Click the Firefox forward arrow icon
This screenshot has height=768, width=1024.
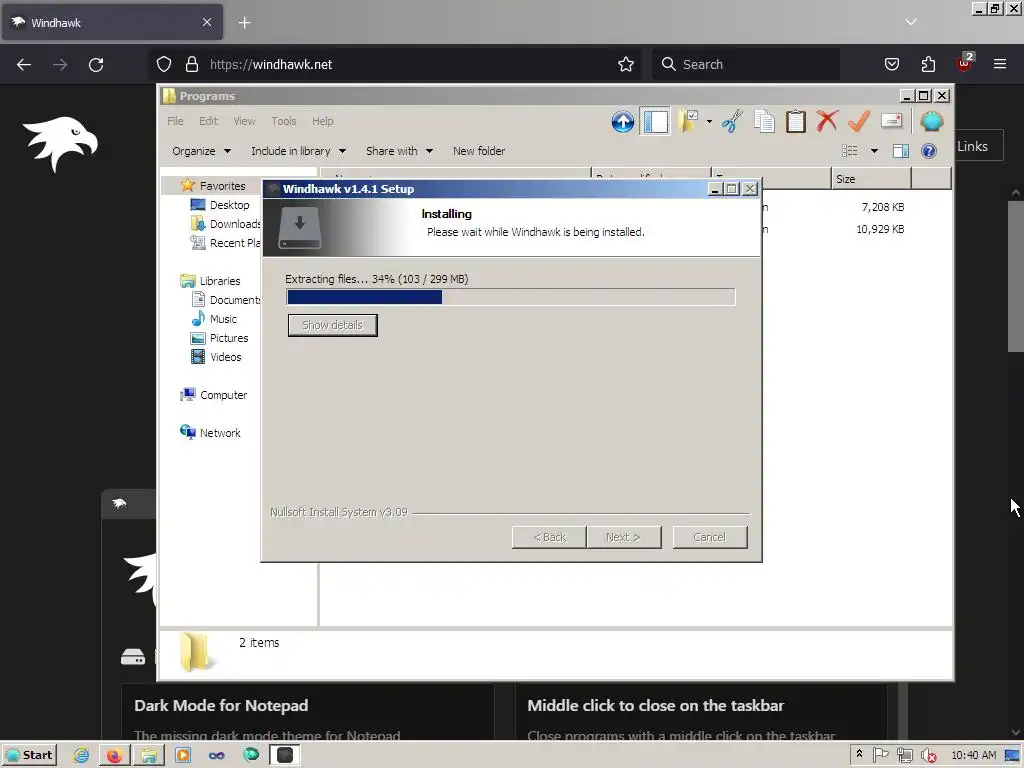click(x=60, y=64)
